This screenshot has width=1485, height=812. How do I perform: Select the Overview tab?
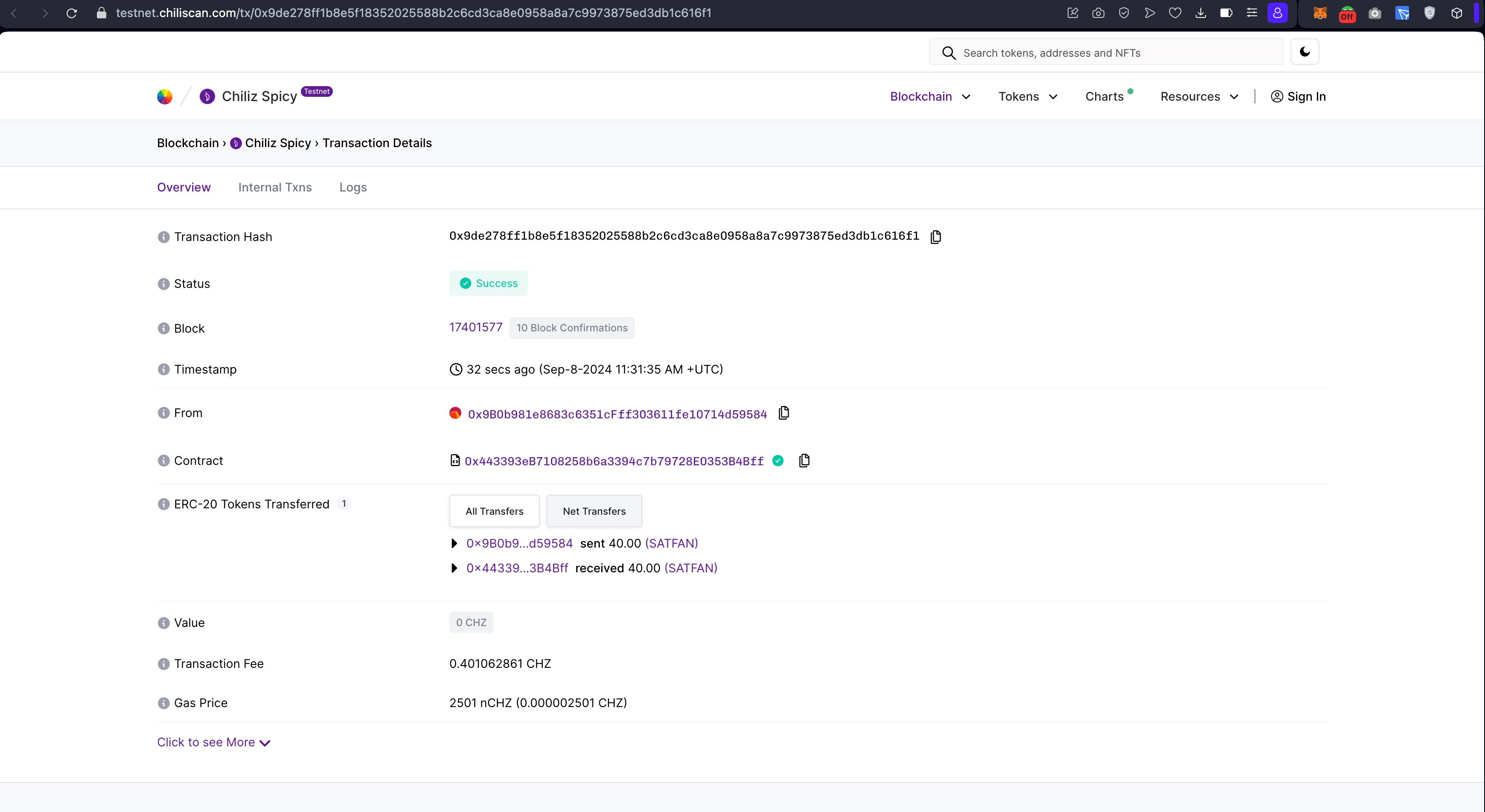coord(184,187)
